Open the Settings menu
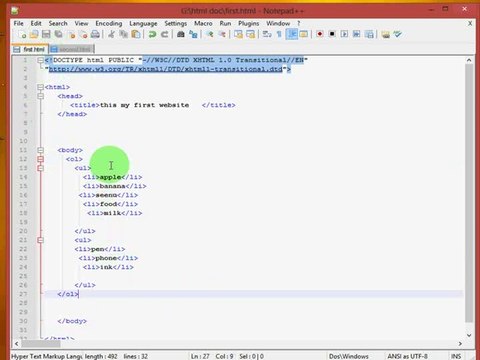The width and height of the screenshot is (480, 360). [x=176, y=23]
